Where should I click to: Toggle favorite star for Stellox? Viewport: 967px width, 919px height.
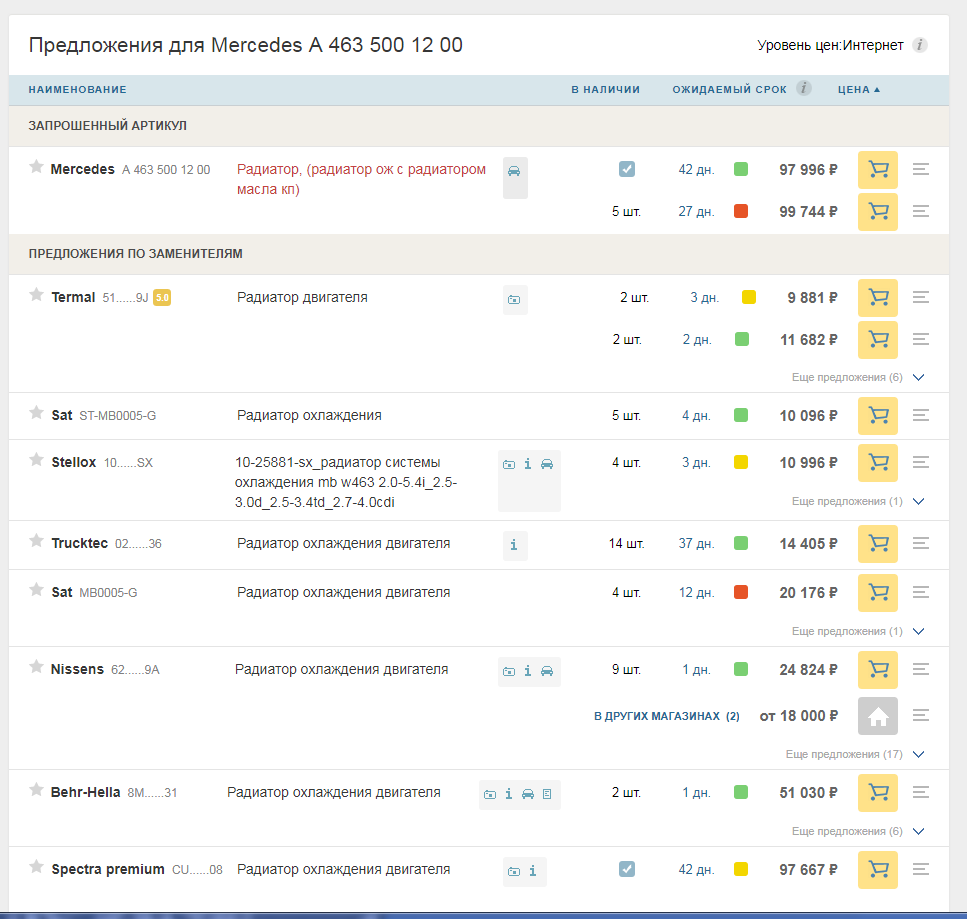click(x=36, y=460)
